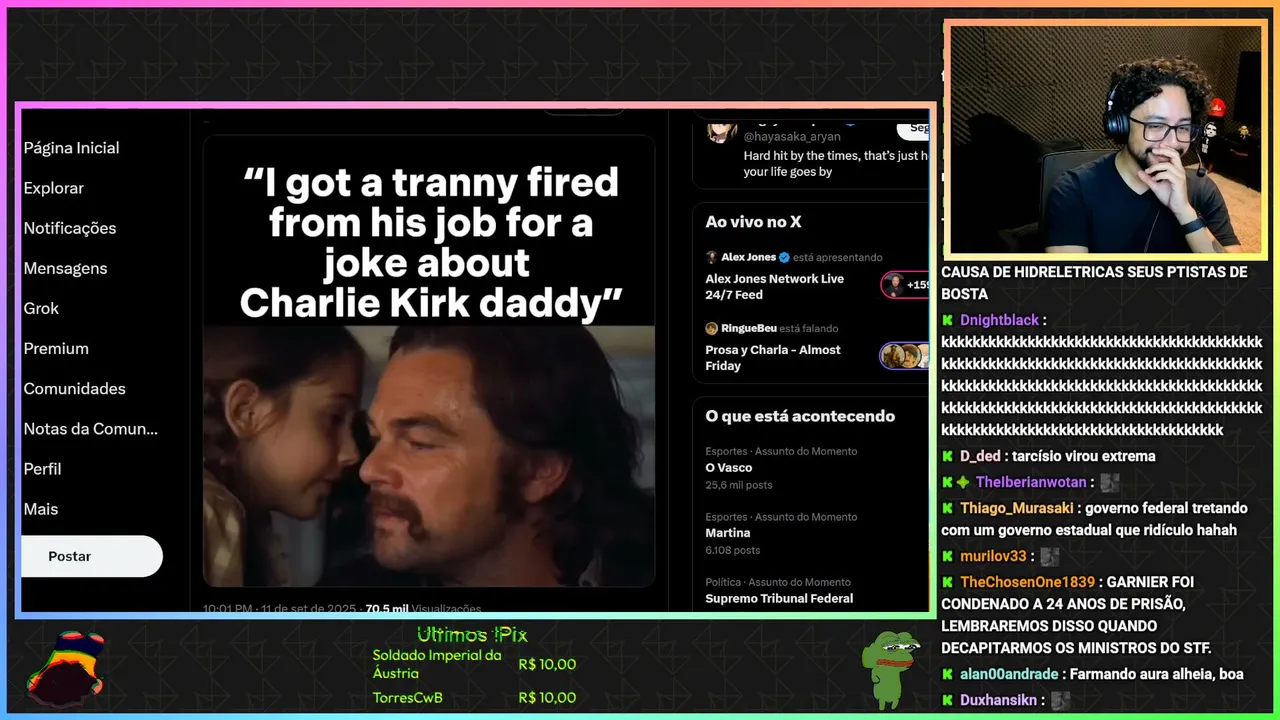Open Supremo Tribunal Federal trending topic
This screenshot has width=1280, height=720.
tap(779, 598)
